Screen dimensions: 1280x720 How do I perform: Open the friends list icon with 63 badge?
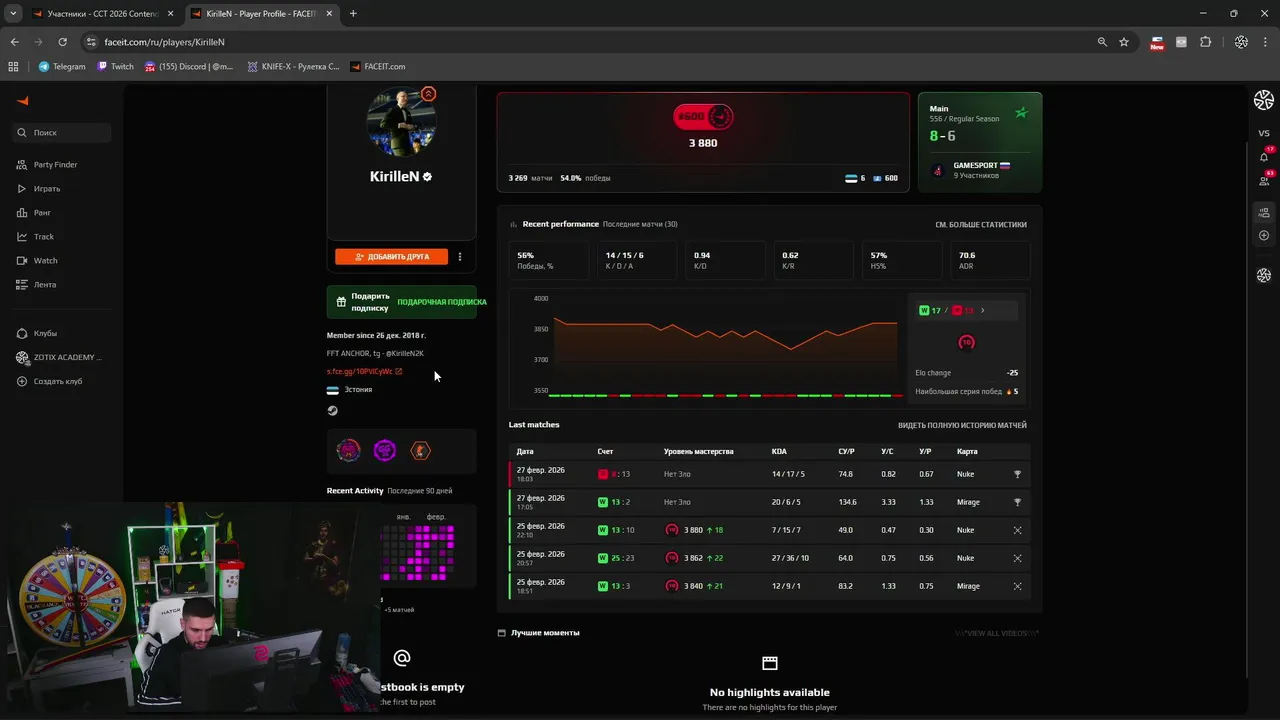(1264, 180)
